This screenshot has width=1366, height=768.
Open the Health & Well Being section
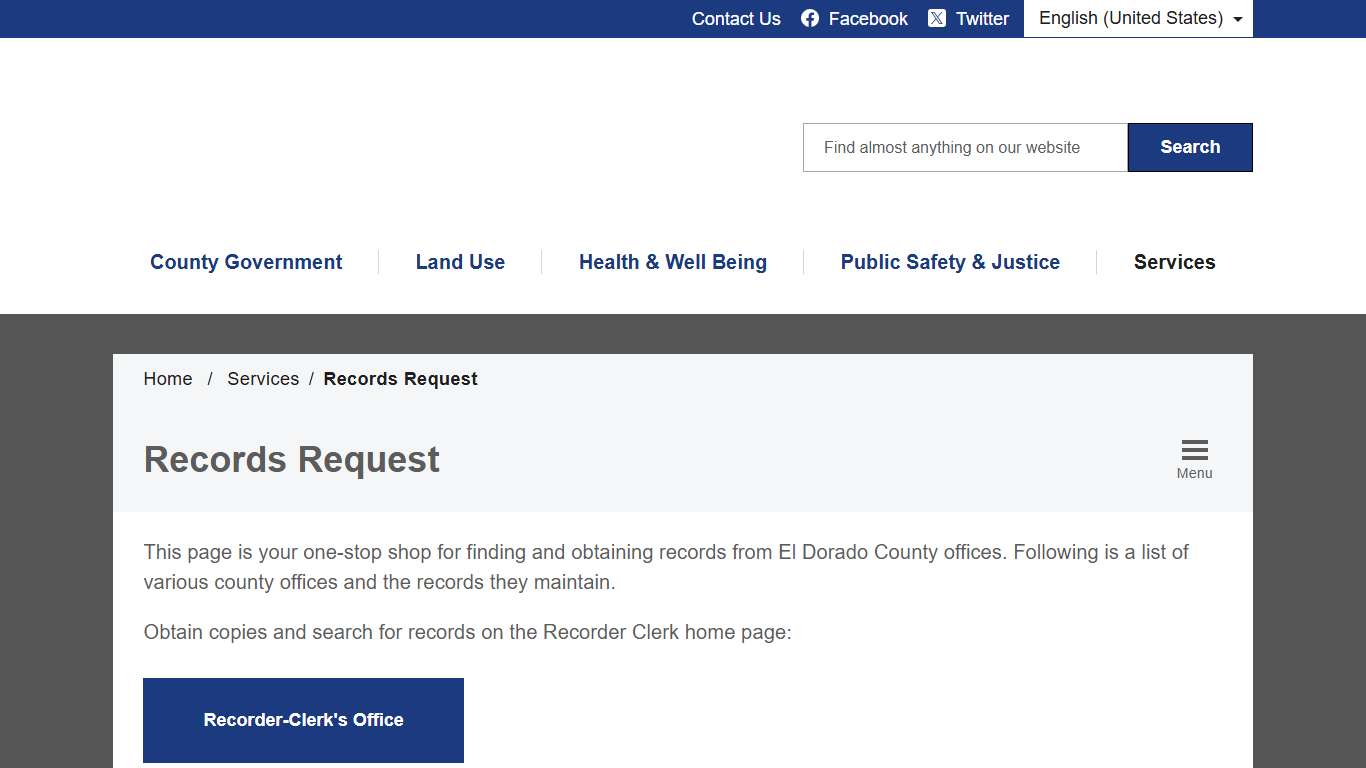pyautogui.click(x=672, y=262)
